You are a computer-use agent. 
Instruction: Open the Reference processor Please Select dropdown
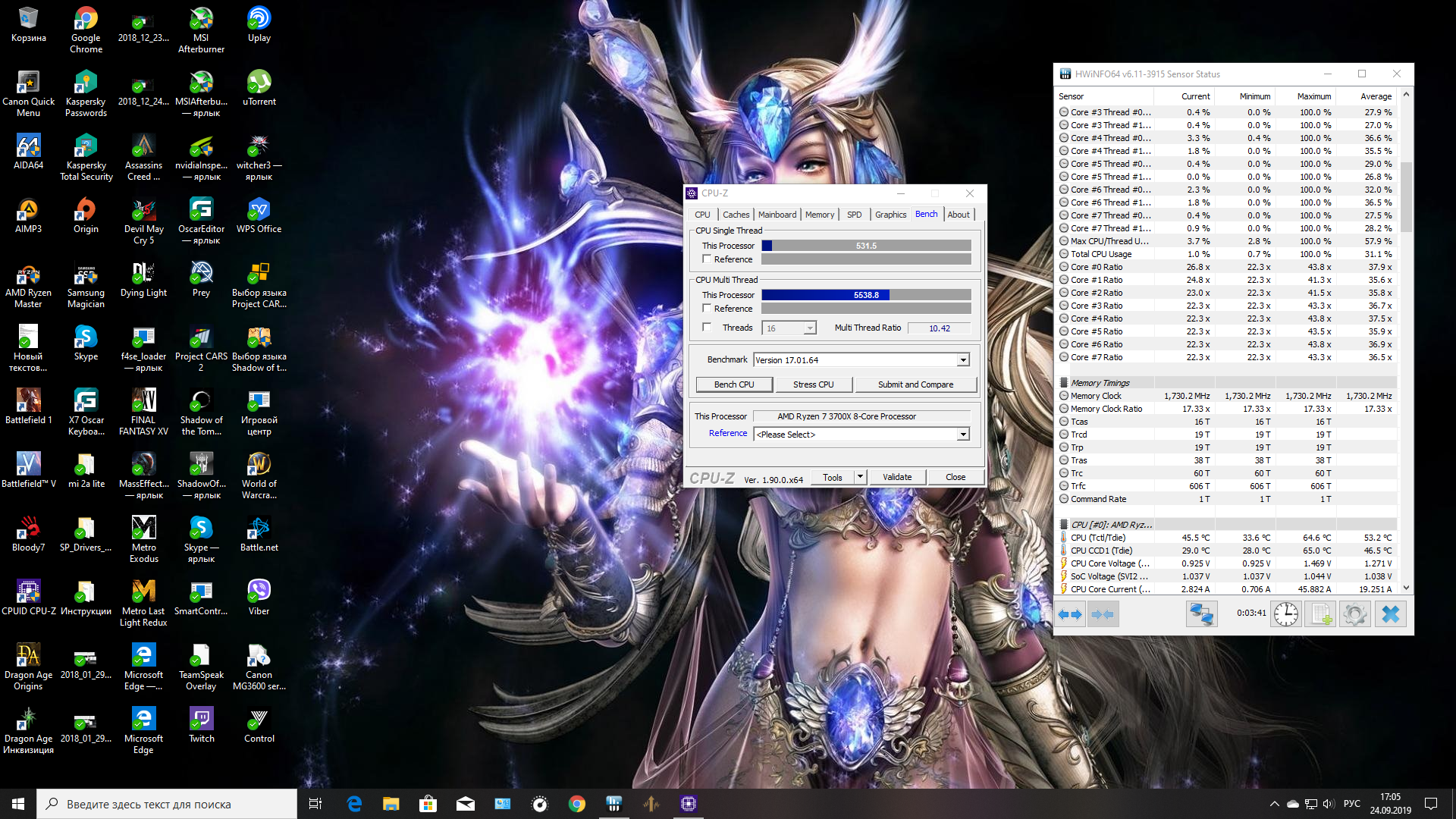tap(962, 435)
